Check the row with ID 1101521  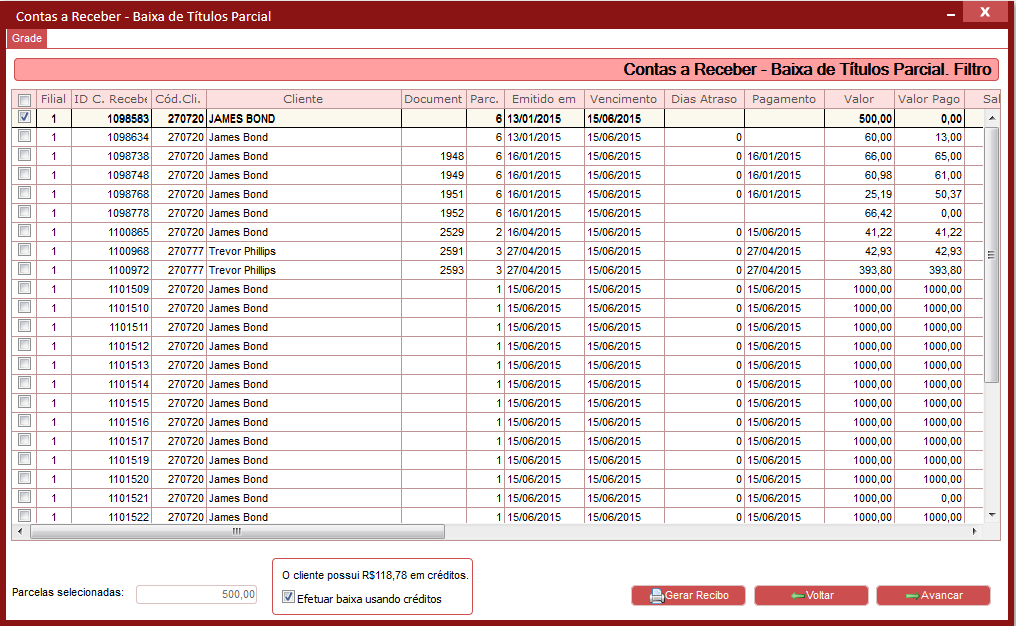click(x=25, y=496)
